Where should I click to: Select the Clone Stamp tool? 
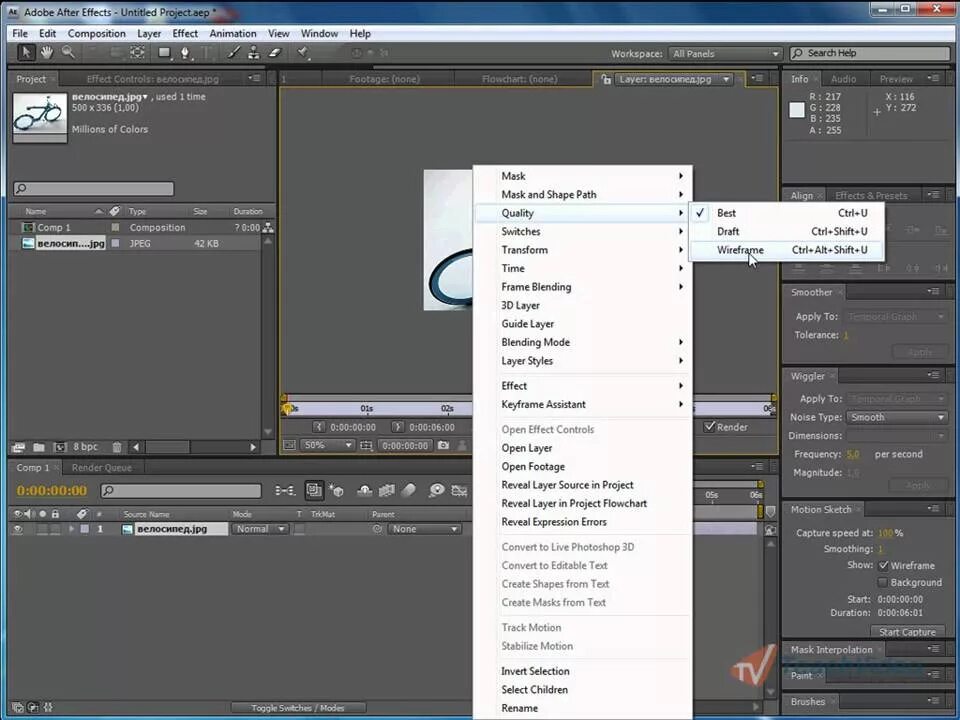tap(253, 53)
